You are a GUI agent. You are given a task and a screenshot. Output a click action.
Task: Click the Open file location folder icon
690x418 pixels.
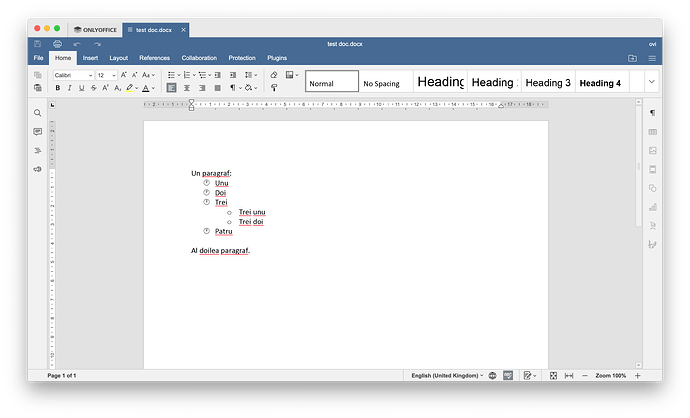[x=632, y=58]
